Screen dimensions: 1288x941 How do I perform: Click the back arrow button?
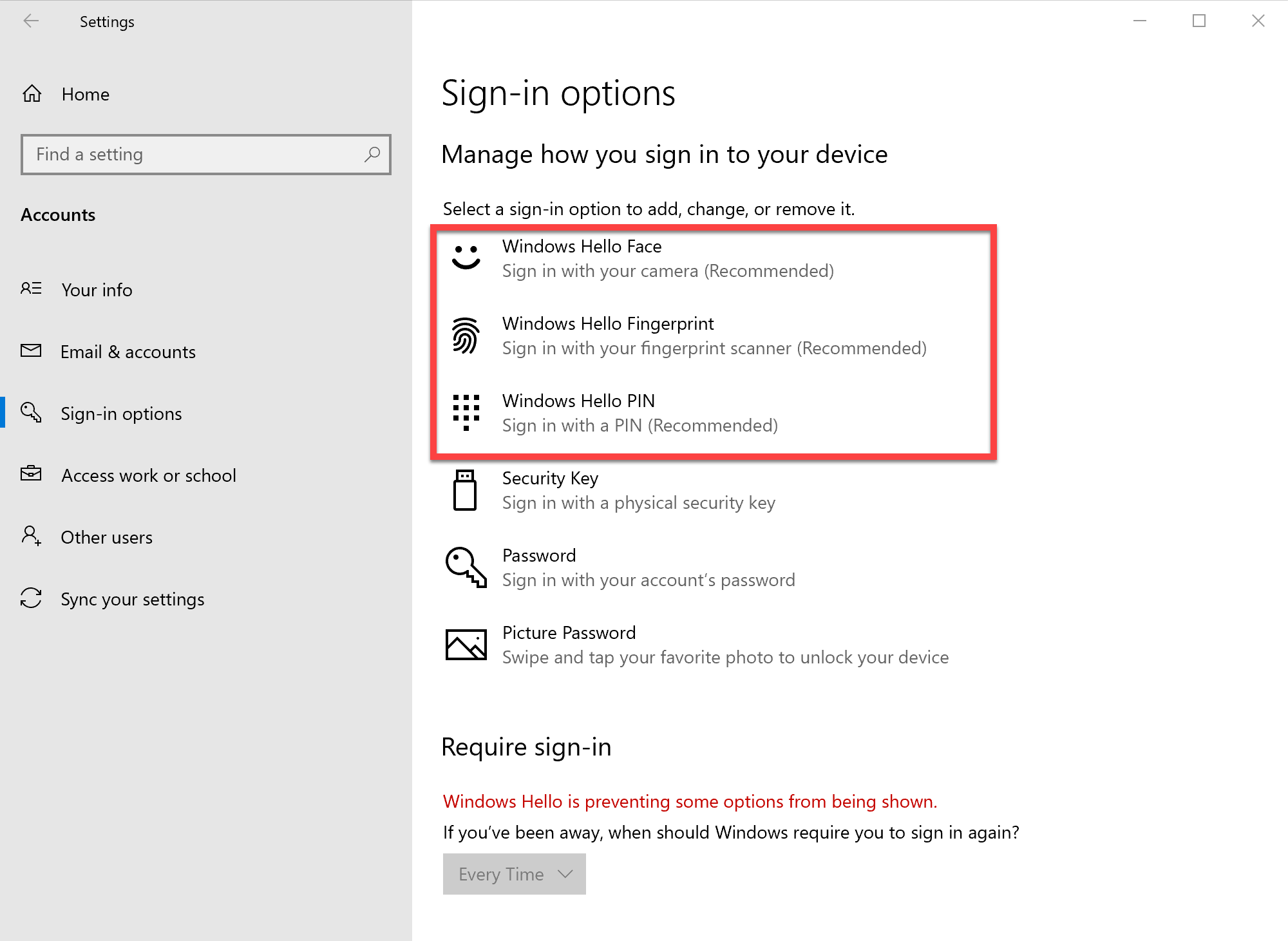[x=31, y=21]
